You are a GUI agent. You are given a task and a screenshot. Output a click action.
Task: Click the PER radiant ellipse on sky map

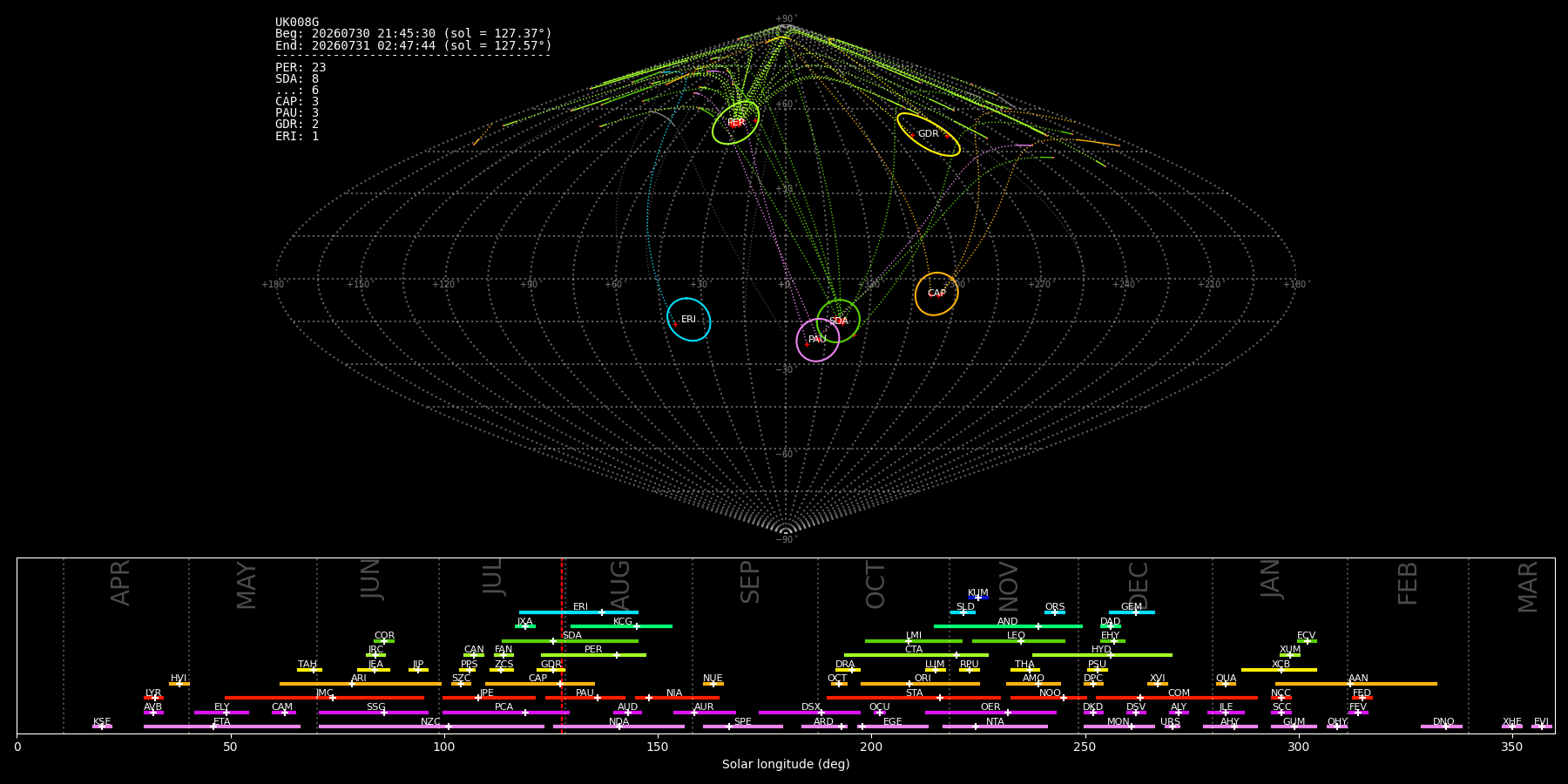tap(735, 123)
